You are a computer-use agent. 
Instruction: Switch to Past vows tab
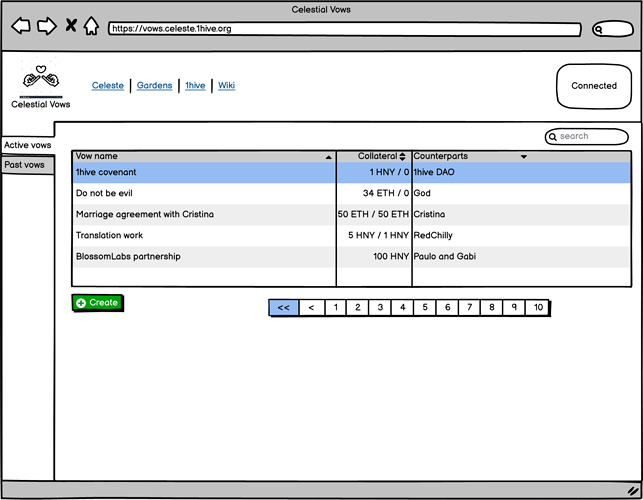tap(26, 165)
